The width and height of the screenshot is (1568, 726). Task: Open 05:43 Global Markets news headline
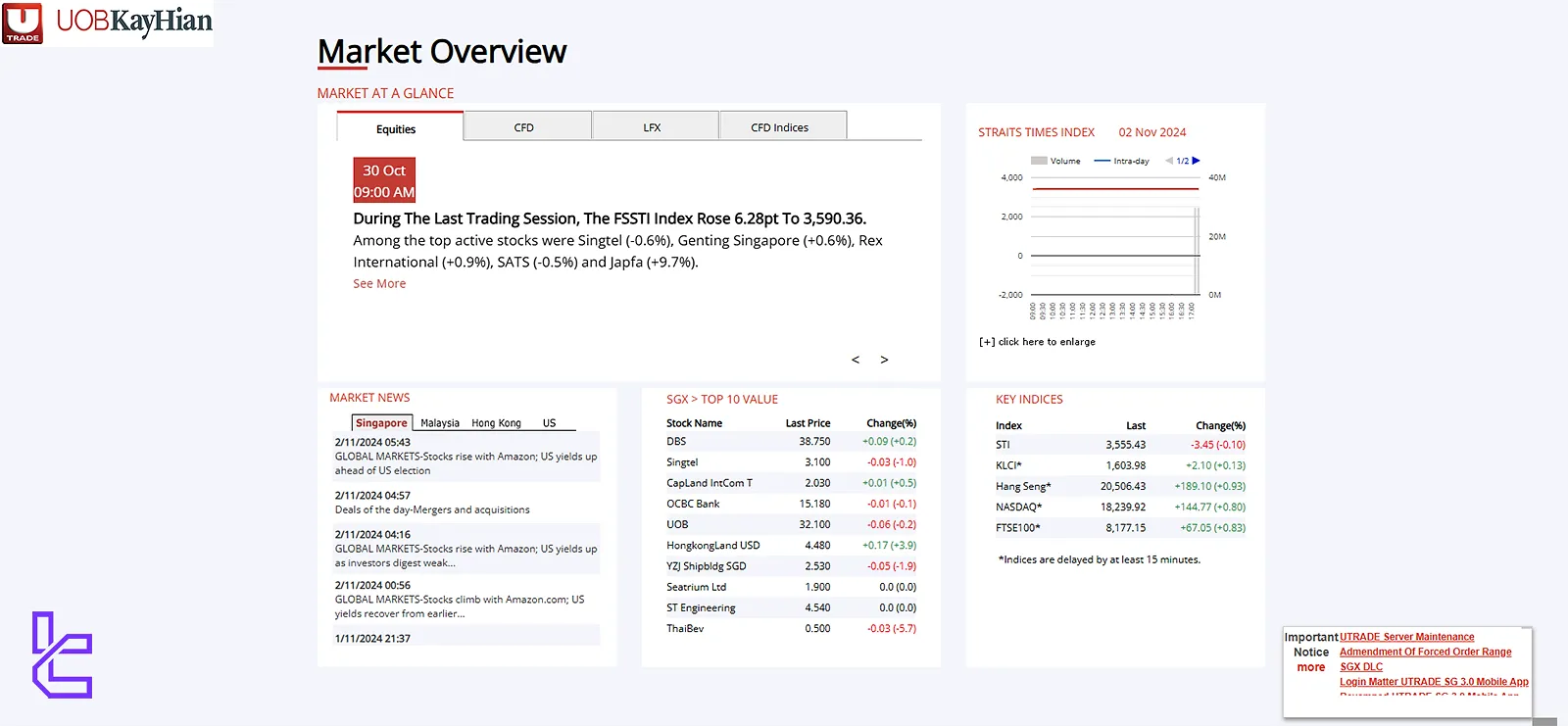pyautogui.click(x=465, y=463)
